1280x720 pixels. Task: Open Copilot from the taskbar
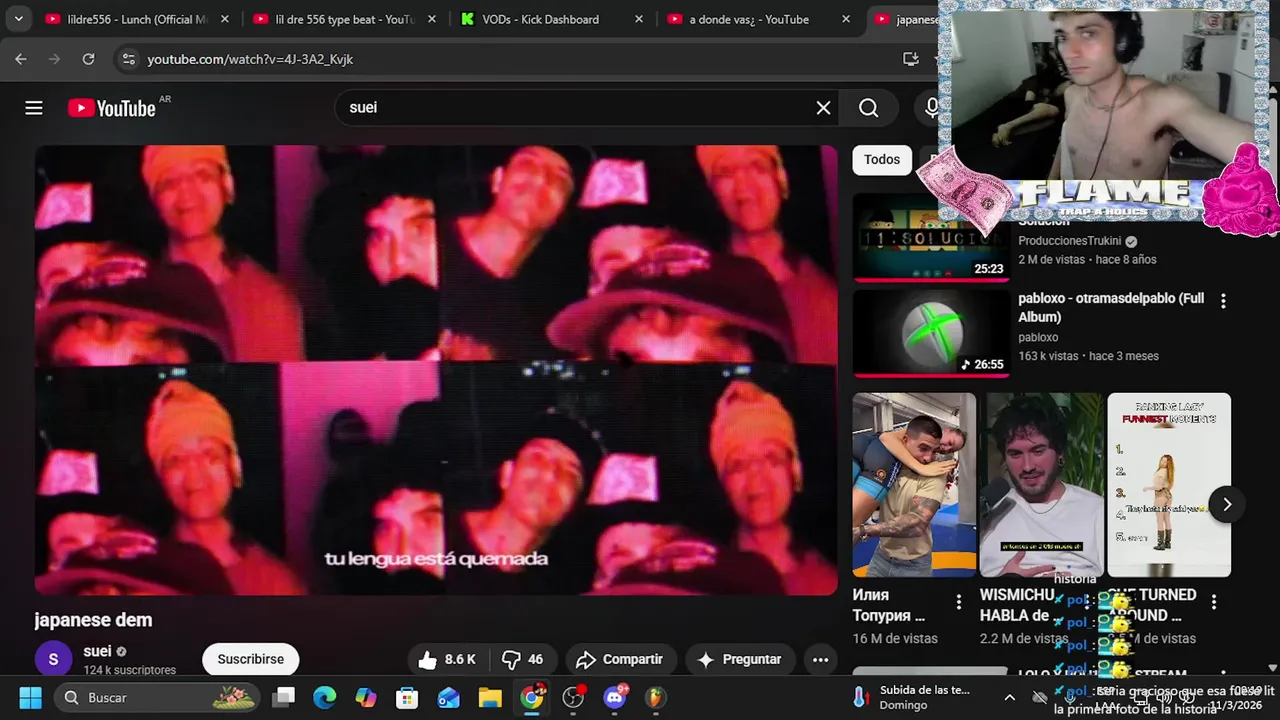[366, 697]
